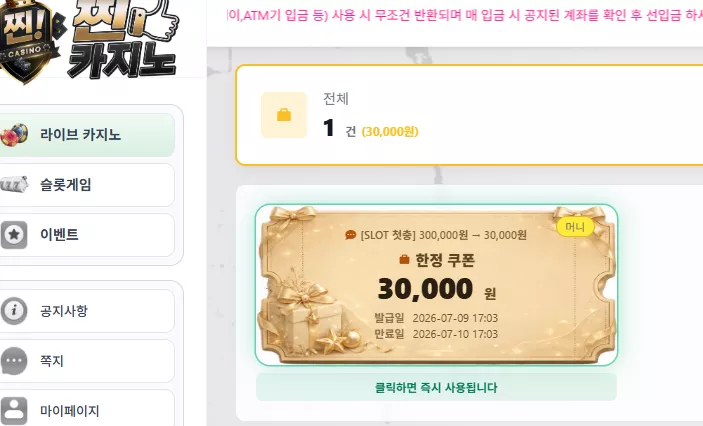The width and height of the screenshot is (703, 426).
Task: Open the 라이브 카지노 menu
Action: point(87,135)
